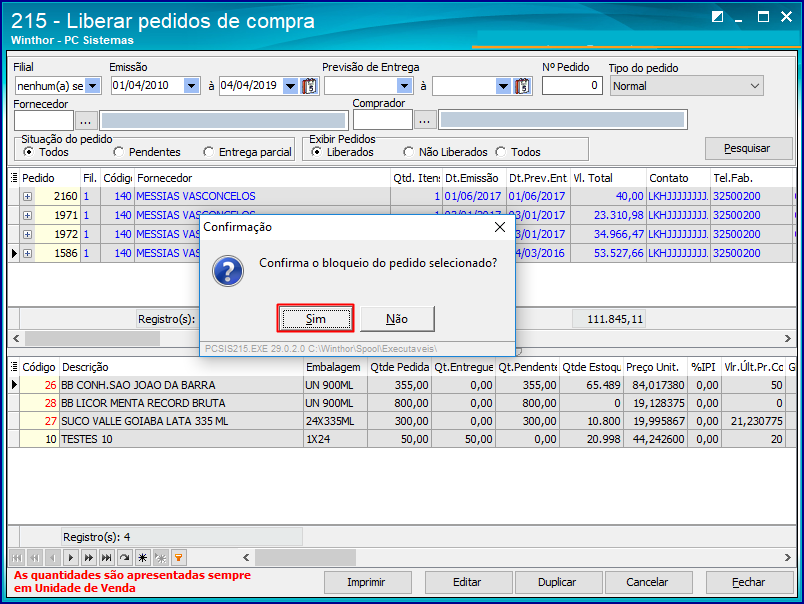Viewport: 804px width, 604px height.
Task: Click the items grid column chooser icon
Action: (x=14, y=367)
